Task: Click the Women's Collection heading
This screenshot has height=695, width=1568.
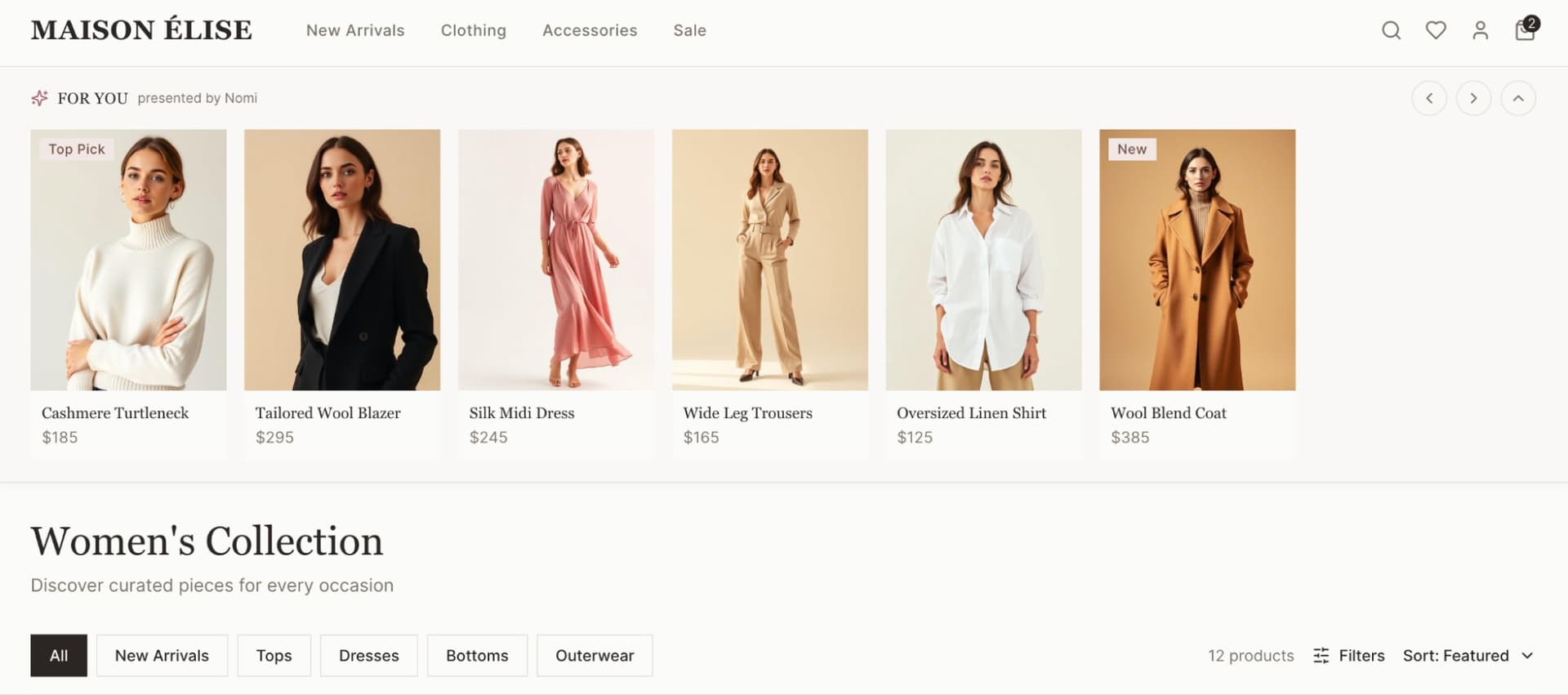Action: [207, 541]
